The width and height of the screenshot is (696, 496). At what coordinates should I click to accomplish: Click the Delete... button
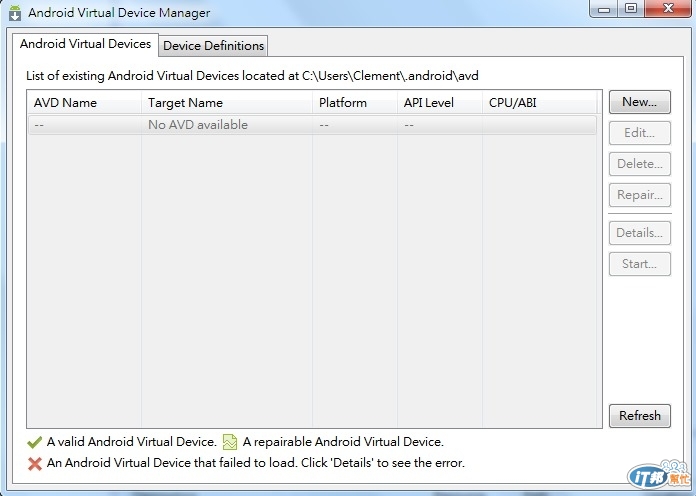[x=640, y=164]
